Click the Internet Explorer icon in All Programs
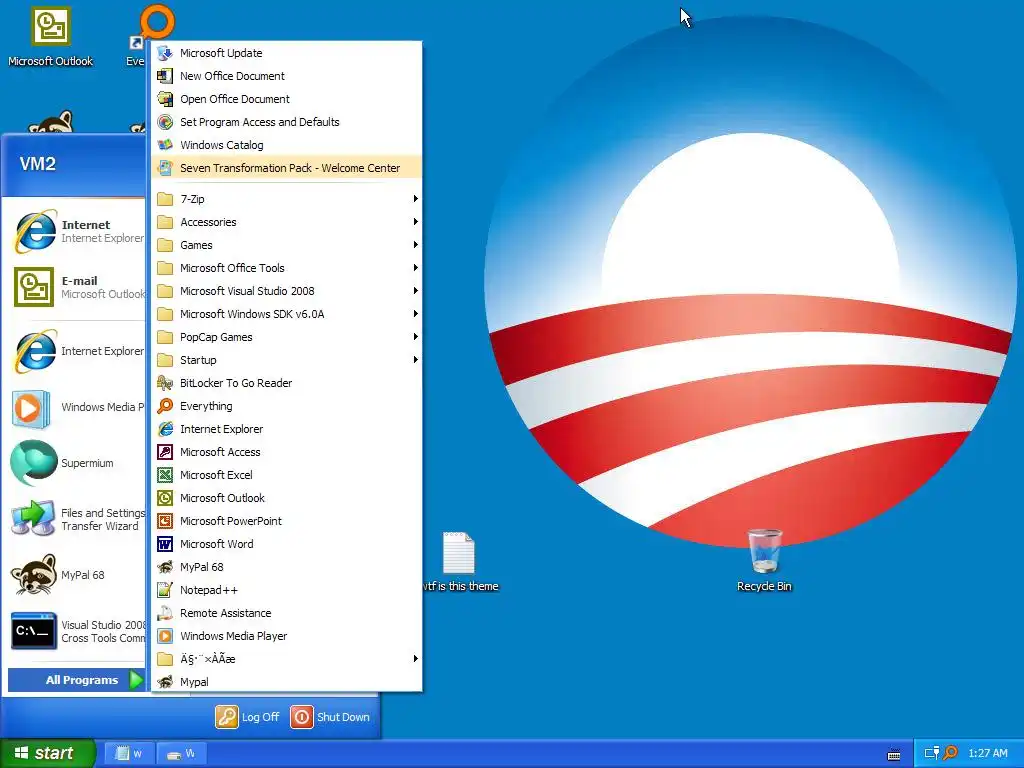 (165, 429)
